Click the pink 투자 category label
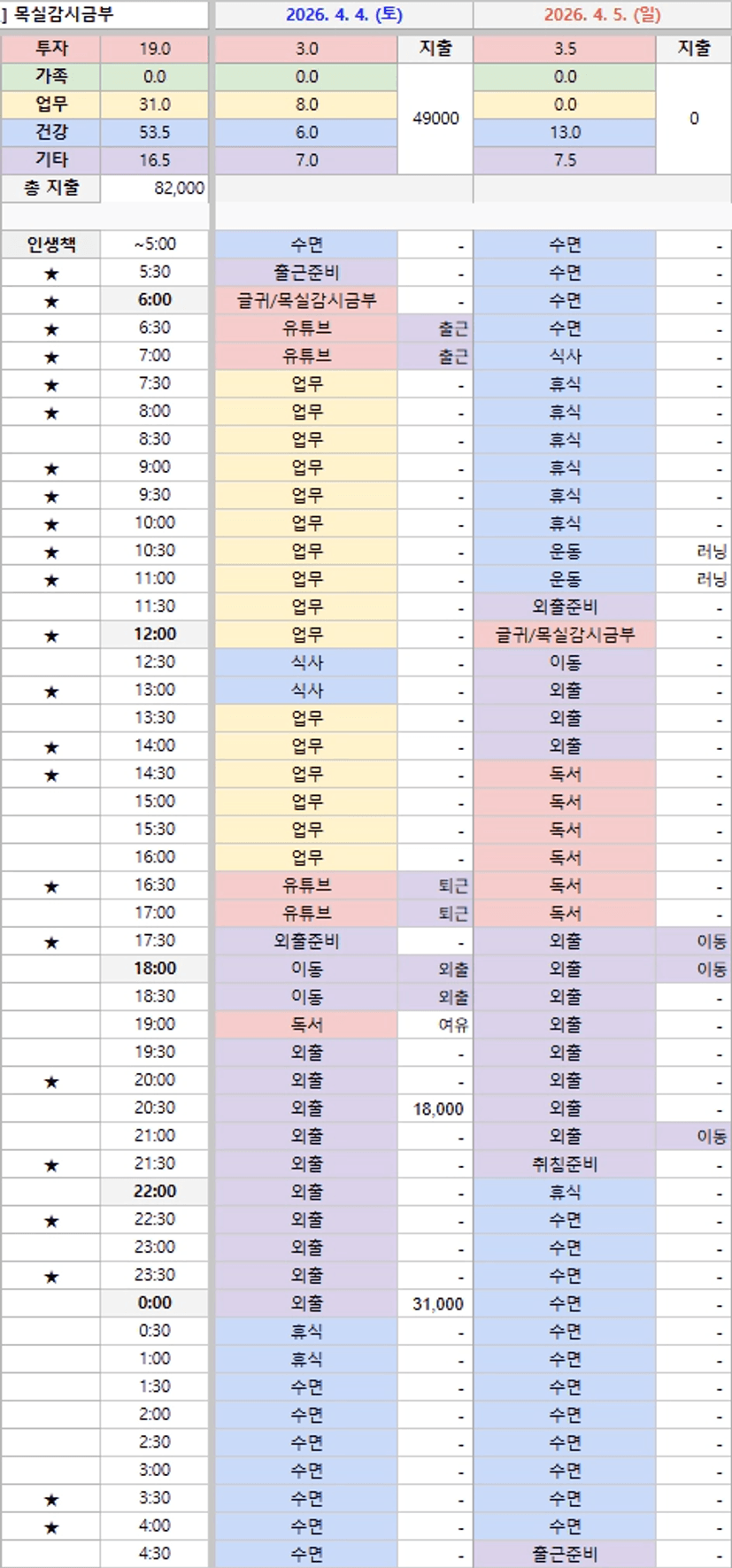 pos(51,49)
